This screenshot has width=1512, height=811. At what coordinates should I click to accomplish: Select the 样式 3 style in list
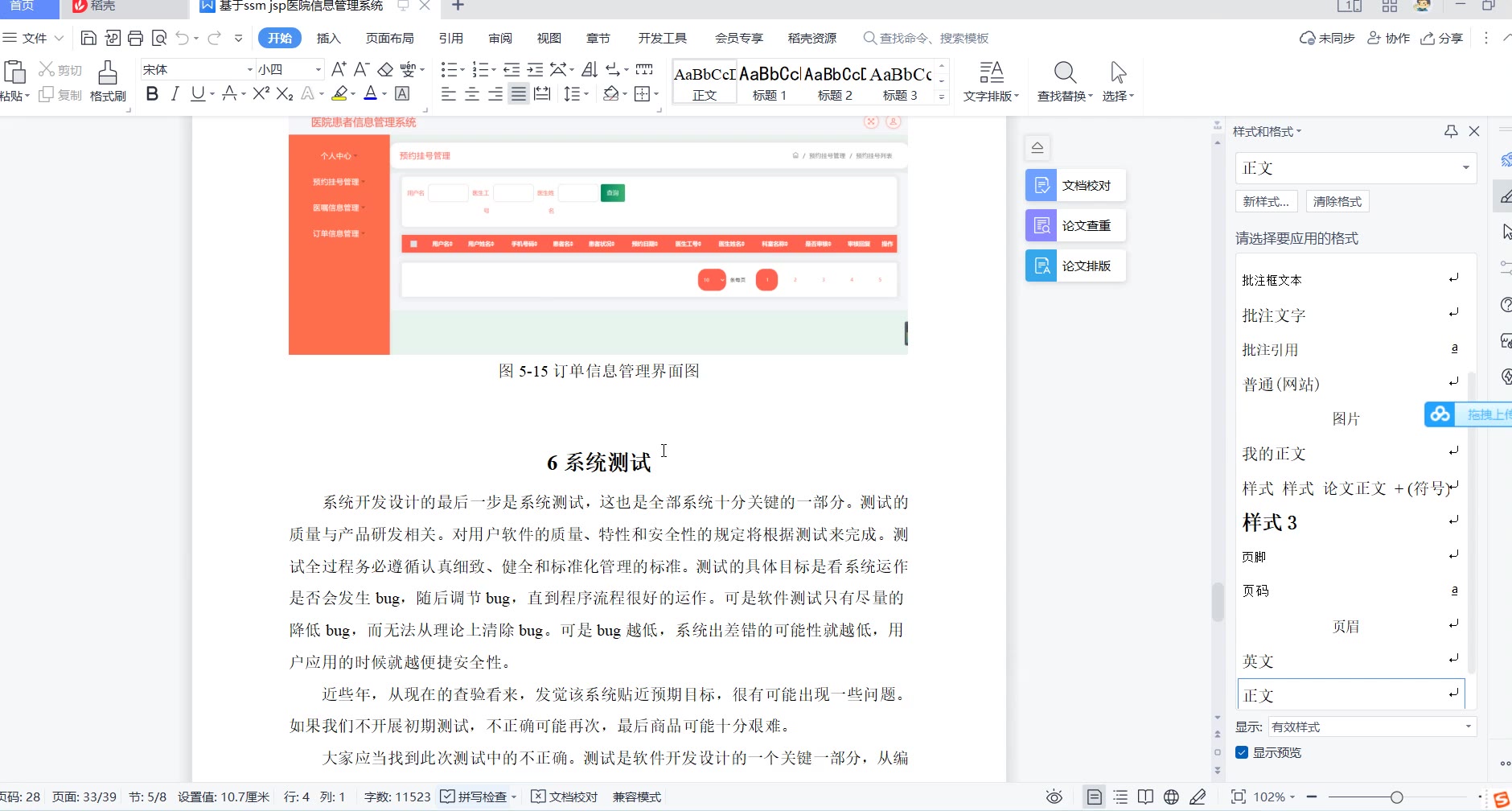tap(1271, 523)
